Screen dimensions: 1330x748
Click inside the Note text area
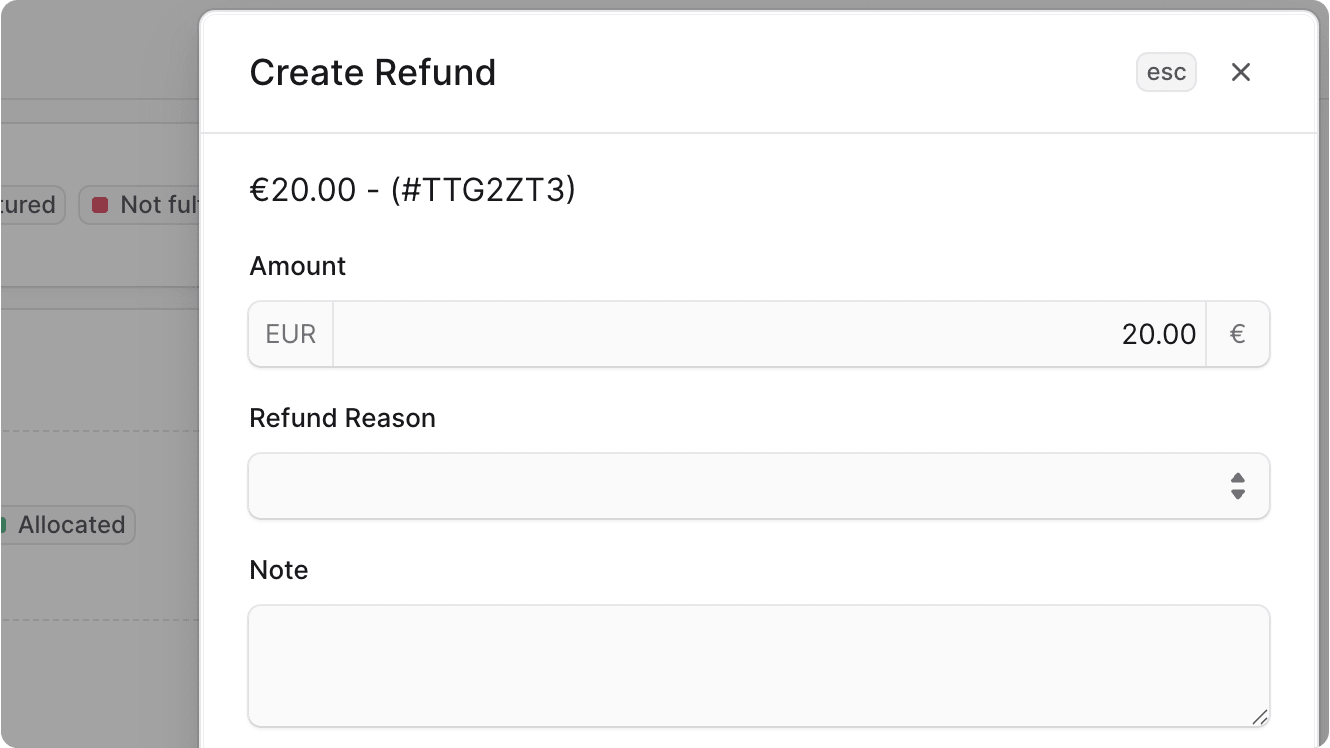pyautogui.click(x=758, y=665)
